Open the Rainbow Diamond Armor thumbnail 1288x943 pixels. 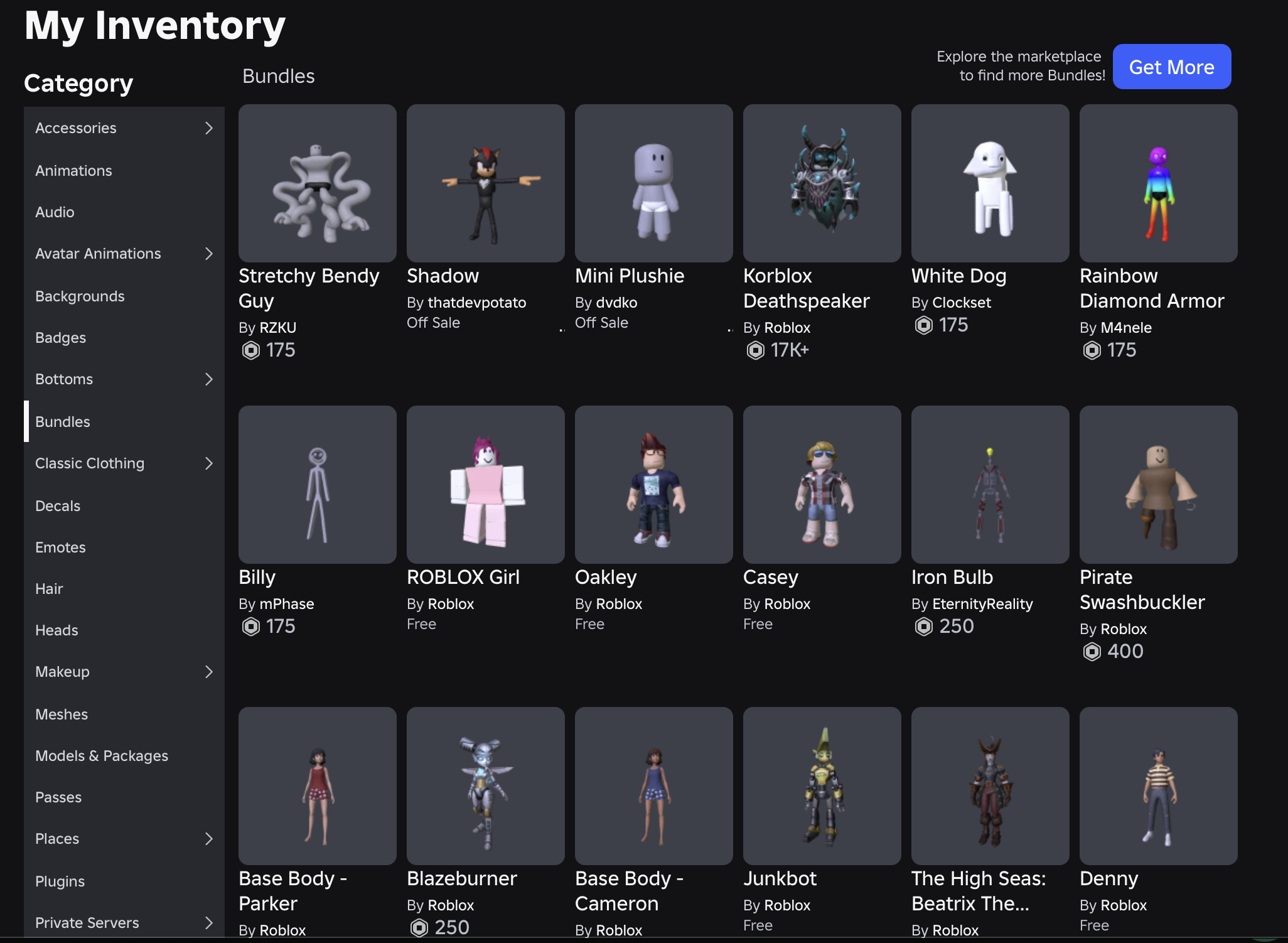1159,183
